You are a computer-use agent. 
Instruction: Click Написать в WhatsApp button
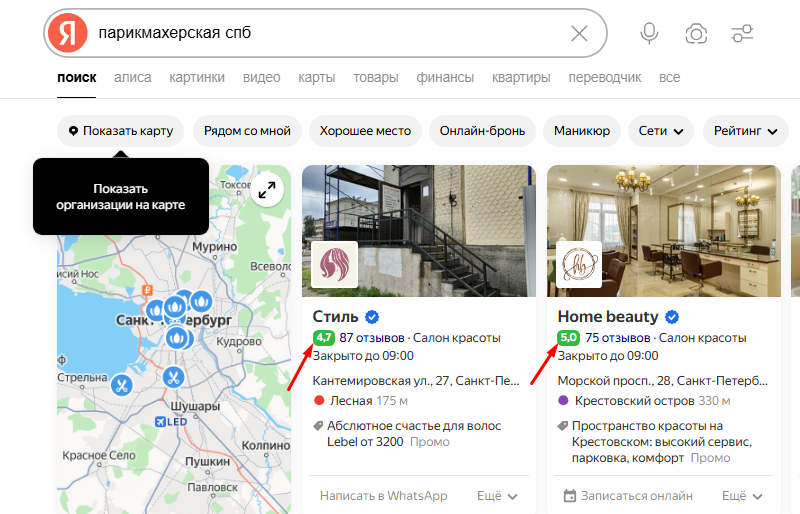coord(384,496)
